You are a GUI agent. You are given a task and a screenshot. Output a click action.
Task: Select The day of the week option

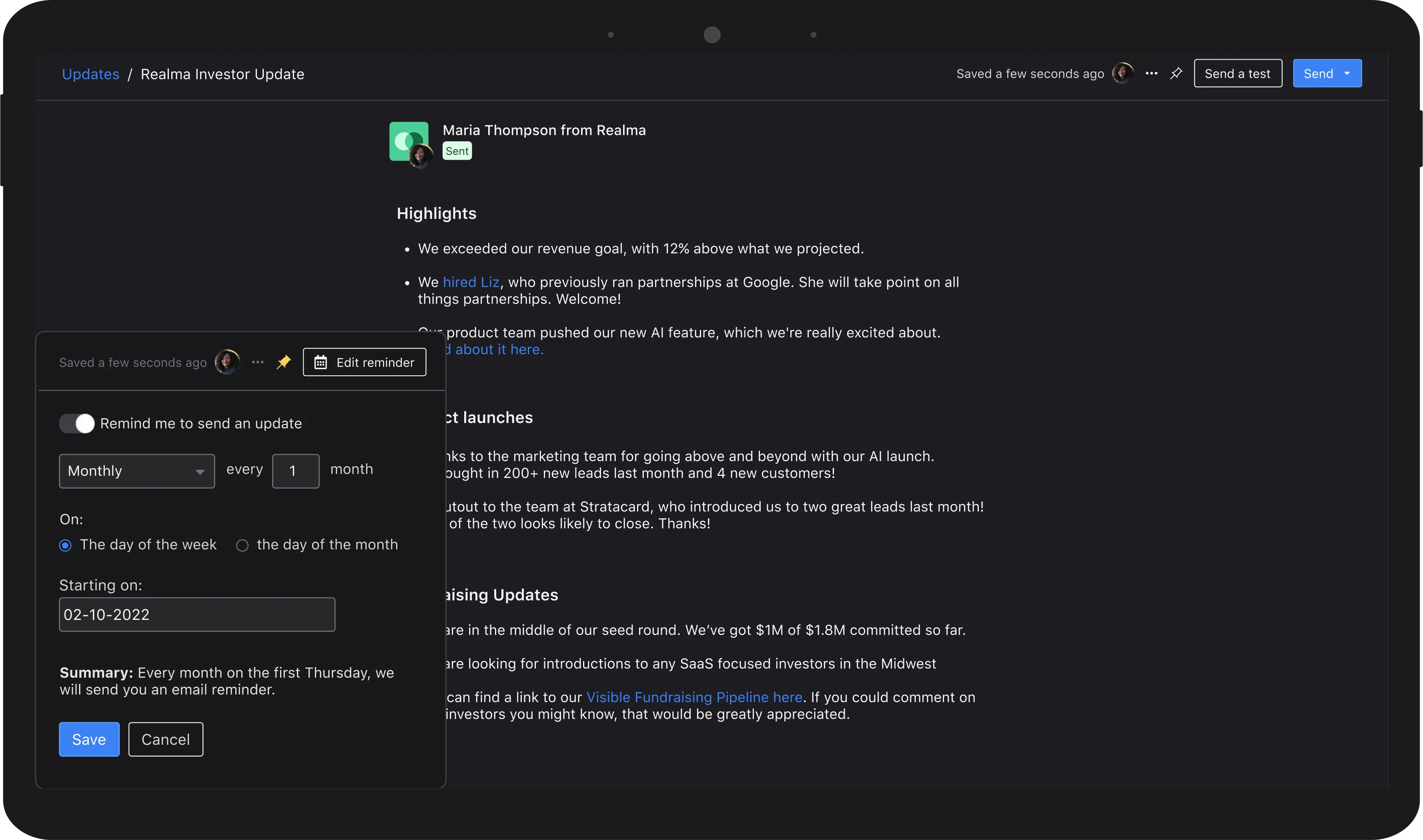pos(66,545)
